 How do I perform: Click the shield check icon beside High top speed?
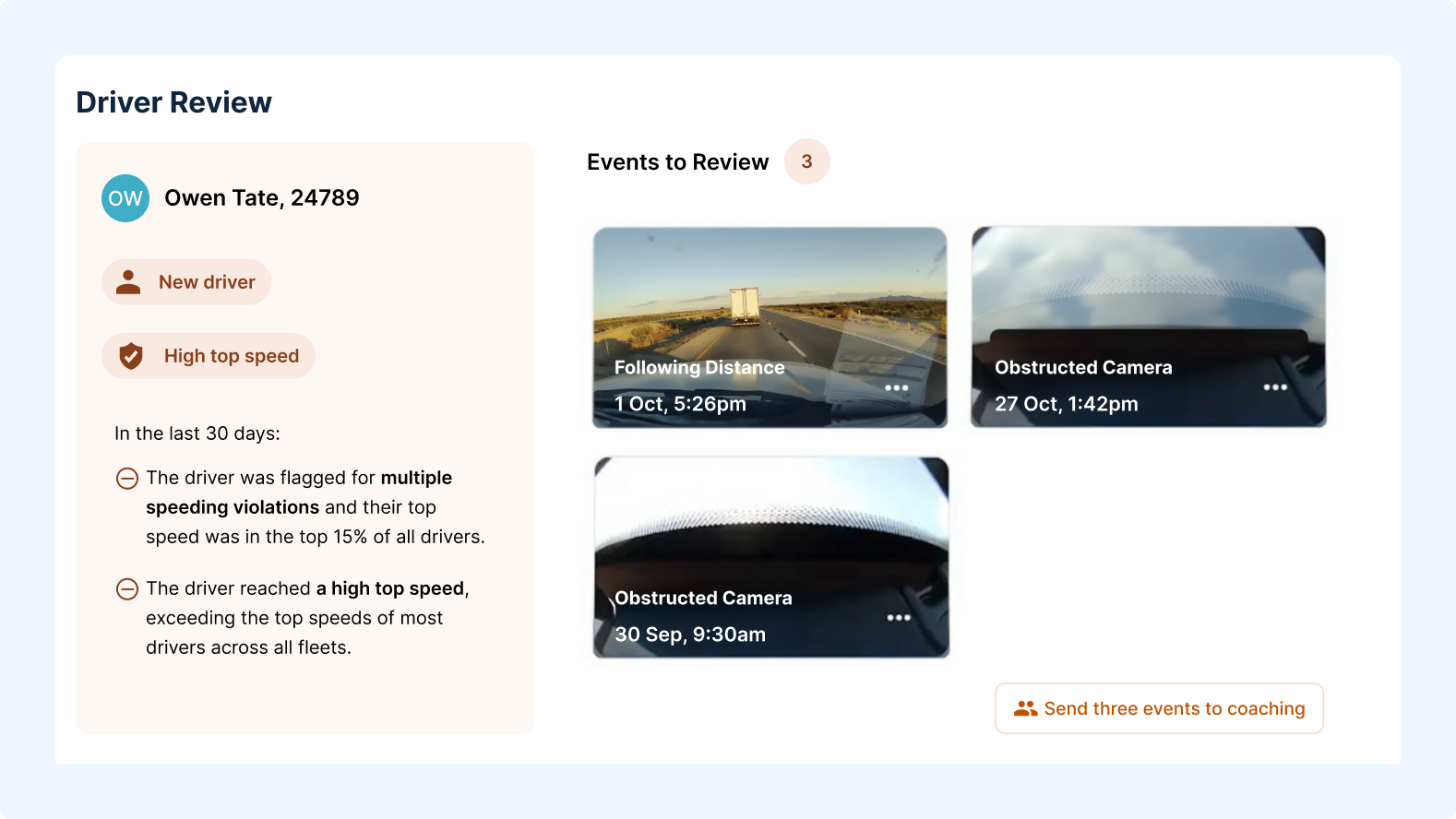[x=131, y=356]
